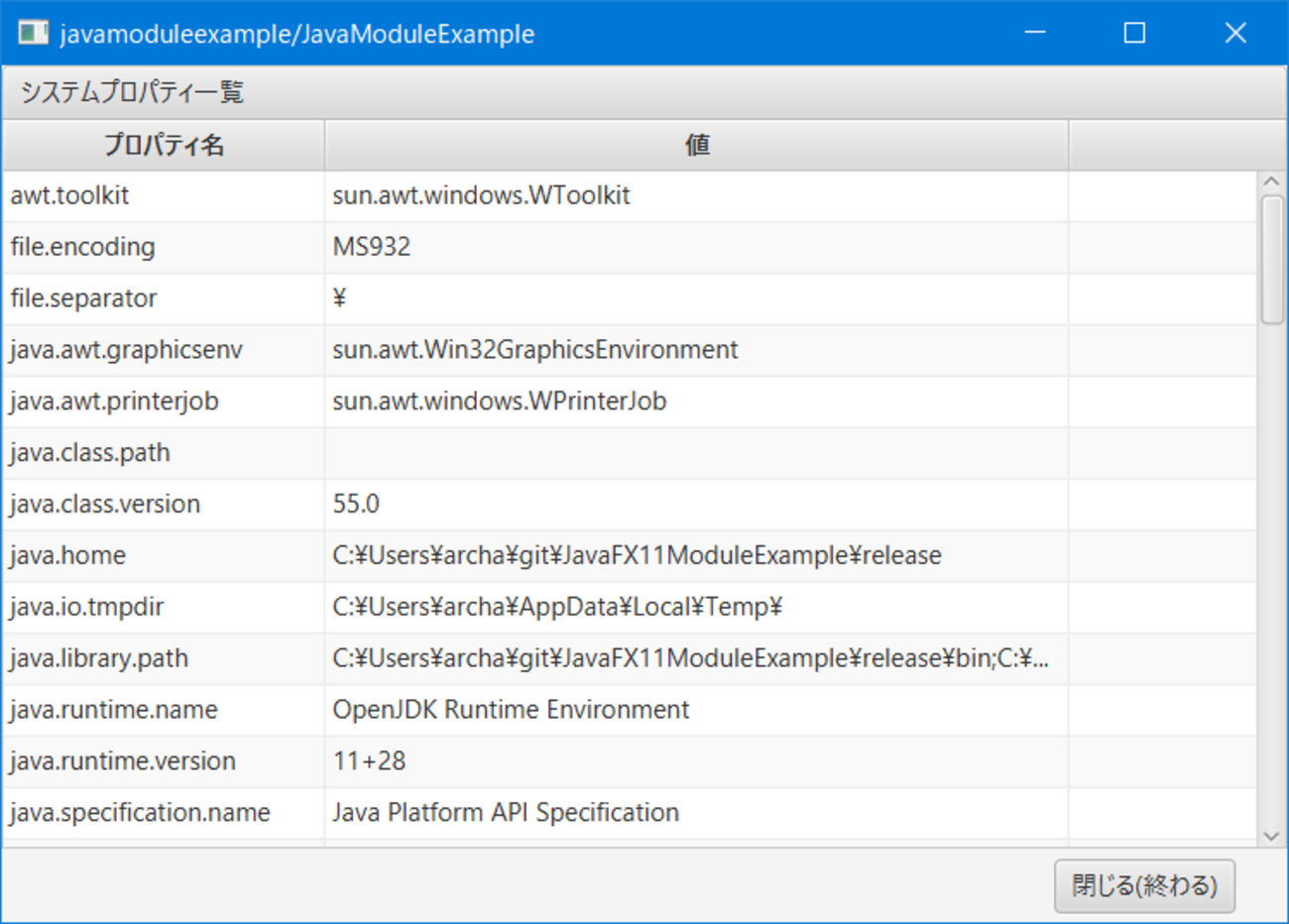1289x924 pixels.
Task: Click the scrollbar up arrow
Action: tap(1271, 182)
